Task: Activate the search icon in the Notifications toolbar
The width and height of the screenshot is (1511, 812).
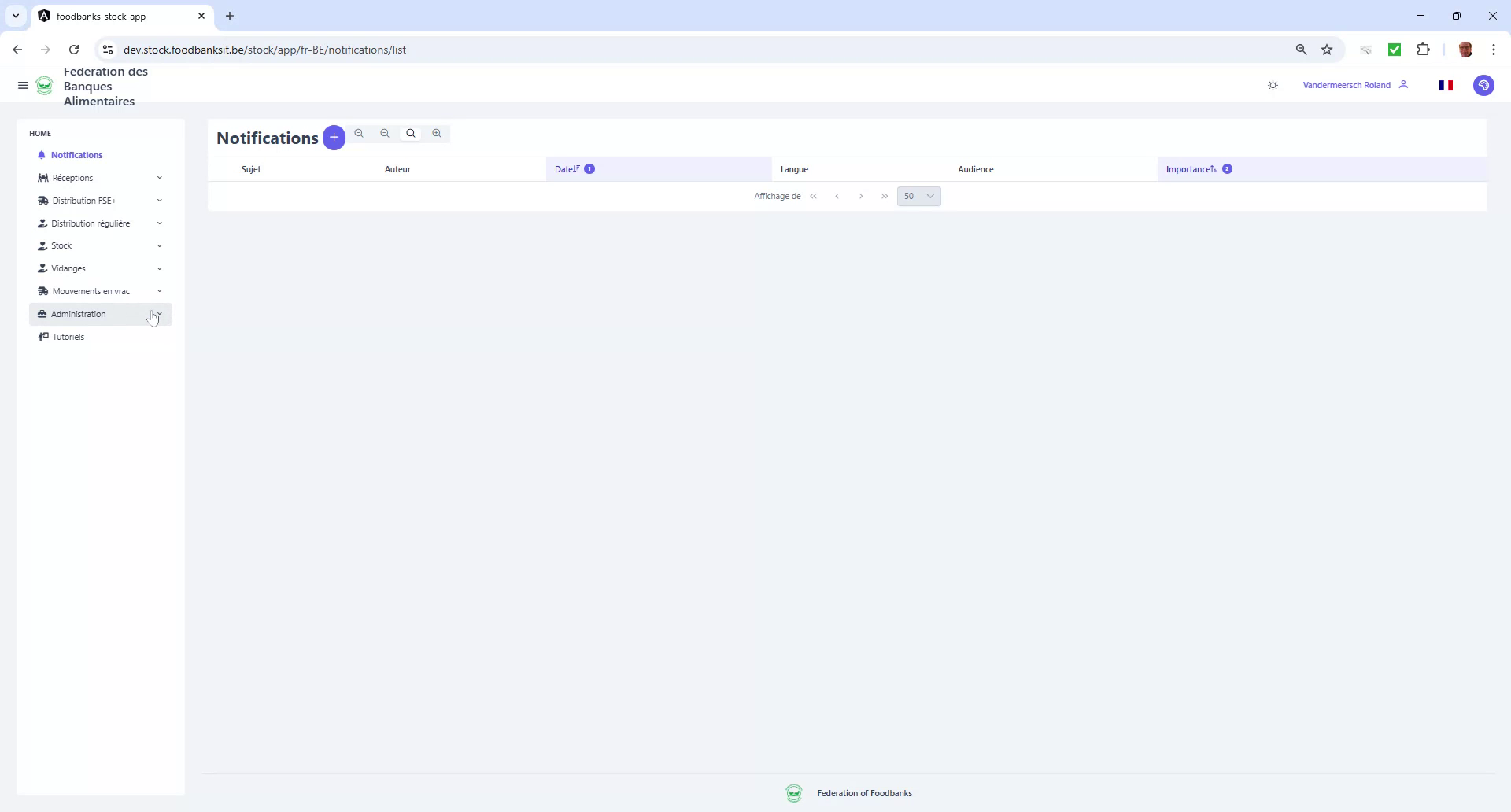Action: click(x=410, y=134)
